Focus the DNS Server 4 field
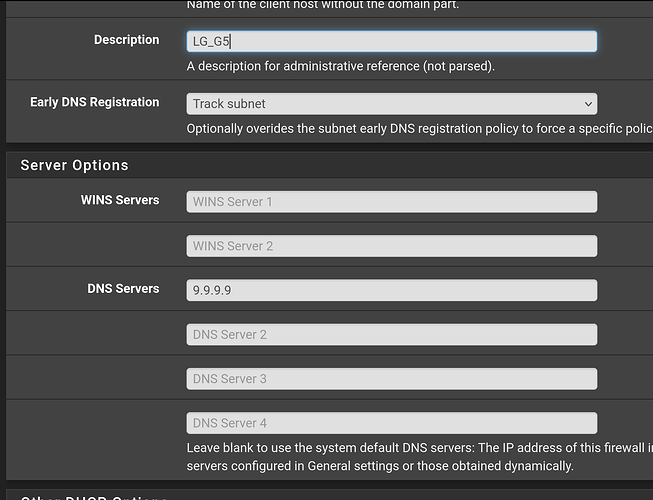Image resolution: width=653 pixels, height=500 pixels. pyautogui.click(x=391, y=423)
